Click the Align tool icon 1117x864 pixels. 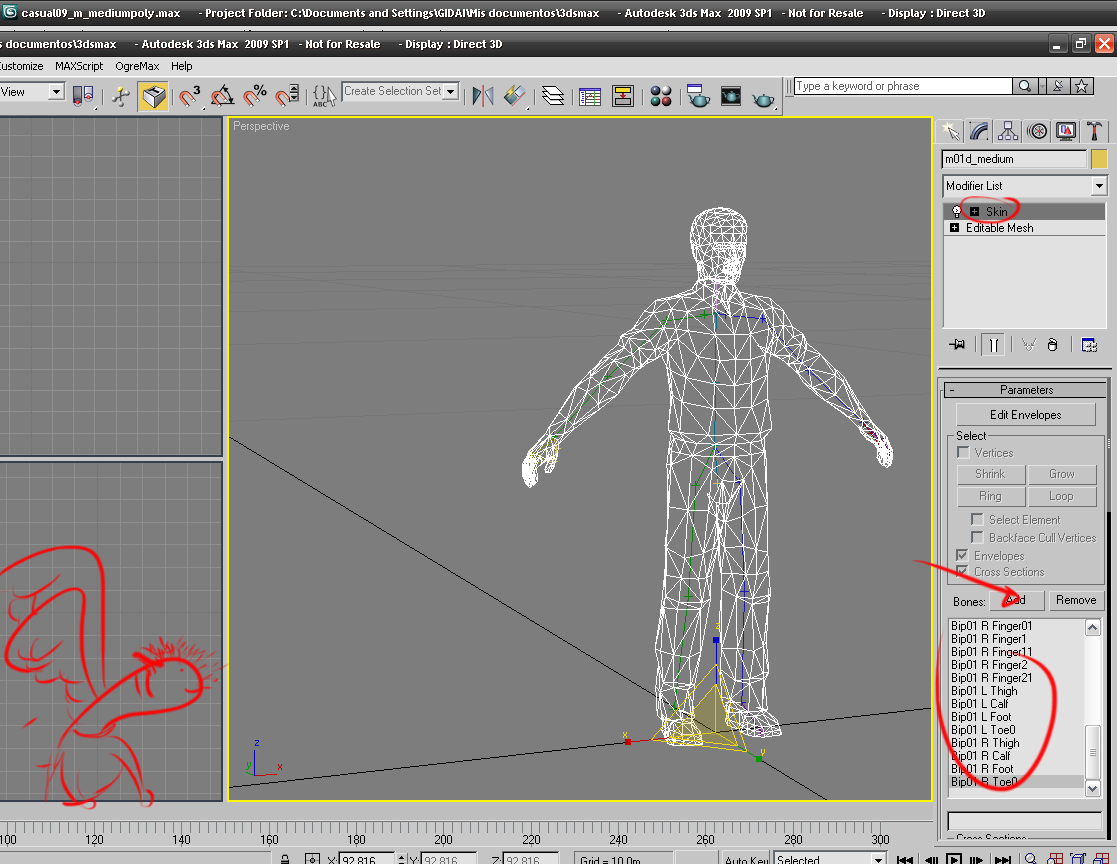[515, 96]
